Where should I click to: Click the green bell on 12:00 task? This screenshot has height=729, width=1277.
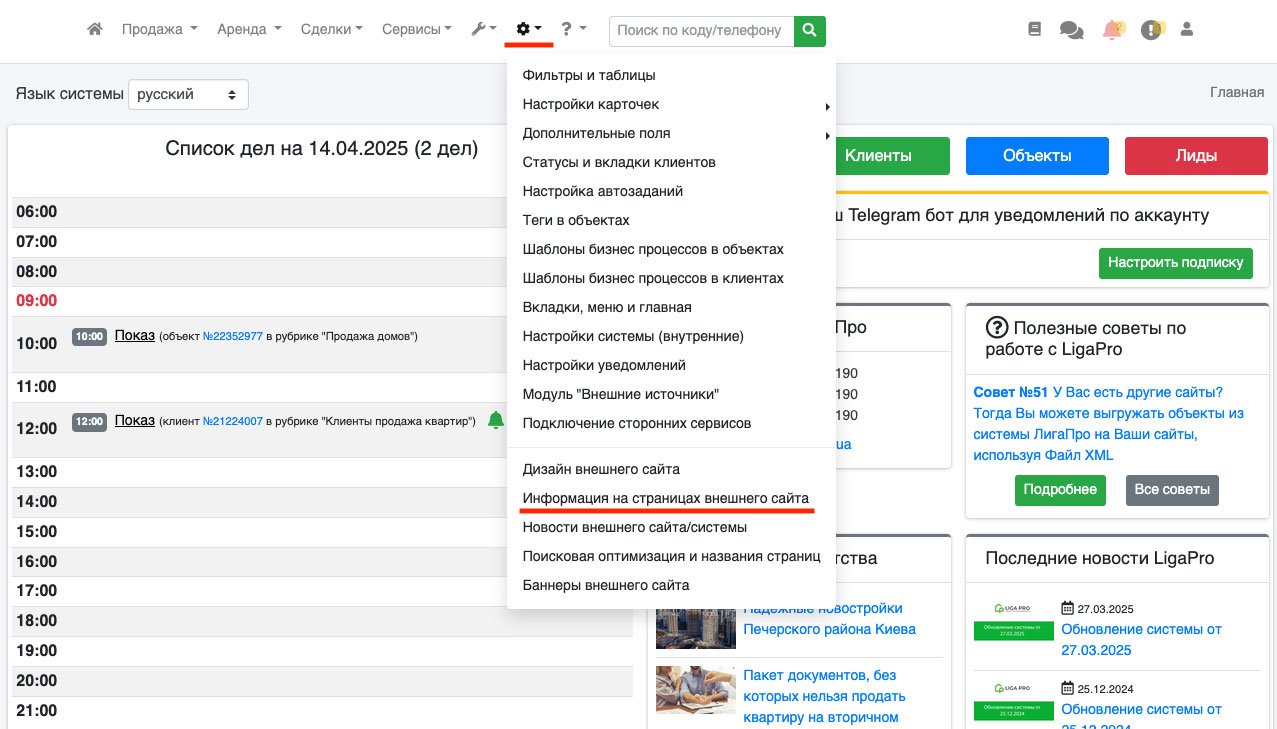tap(495, 421)
